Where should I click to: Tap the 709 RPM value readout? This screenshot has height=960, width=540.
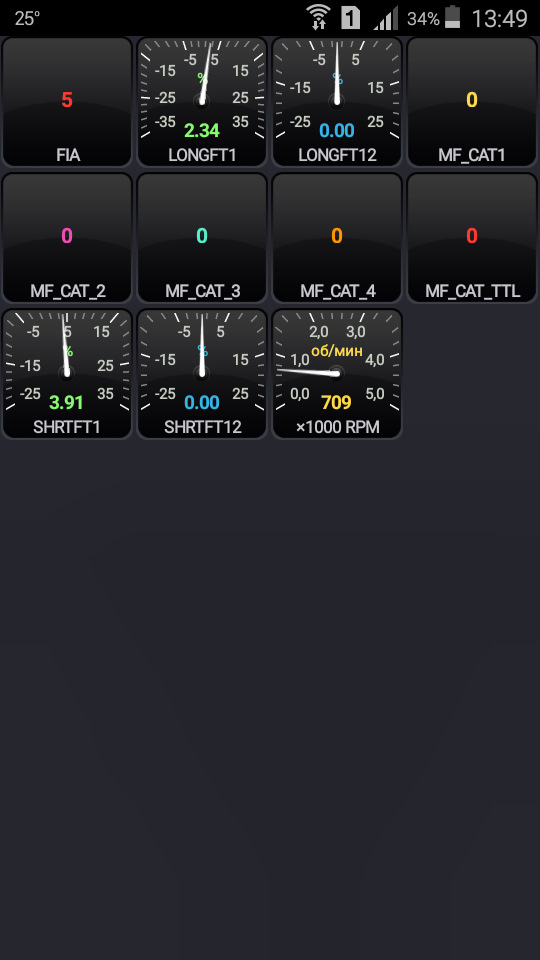click(x=336, y=402)
